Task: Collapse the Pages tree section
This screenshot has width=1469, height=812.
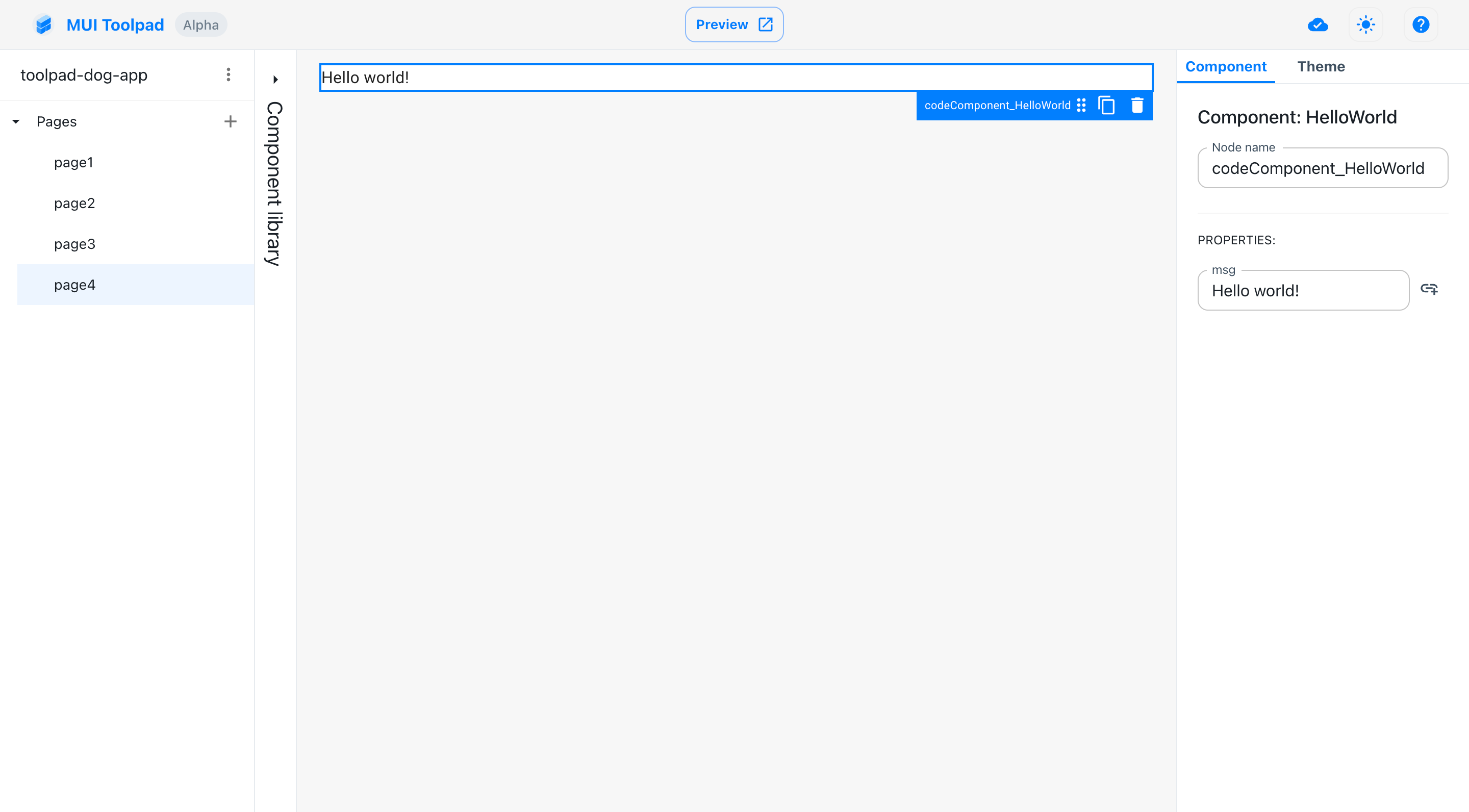Action: (x=16, y=121)
